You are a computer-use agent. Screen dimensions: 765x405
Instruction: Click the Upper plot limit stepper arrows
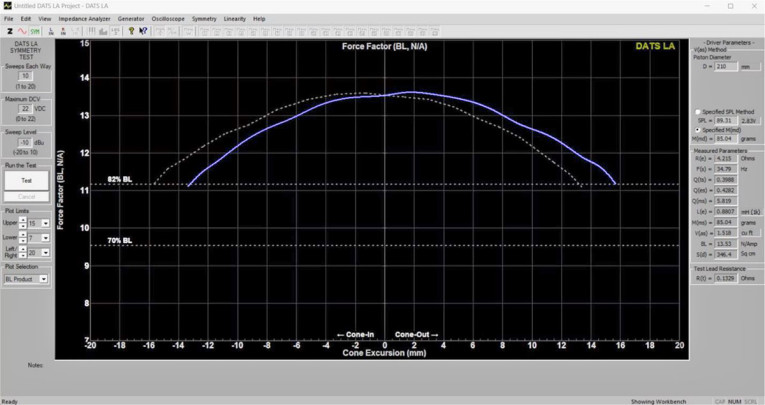23,223
